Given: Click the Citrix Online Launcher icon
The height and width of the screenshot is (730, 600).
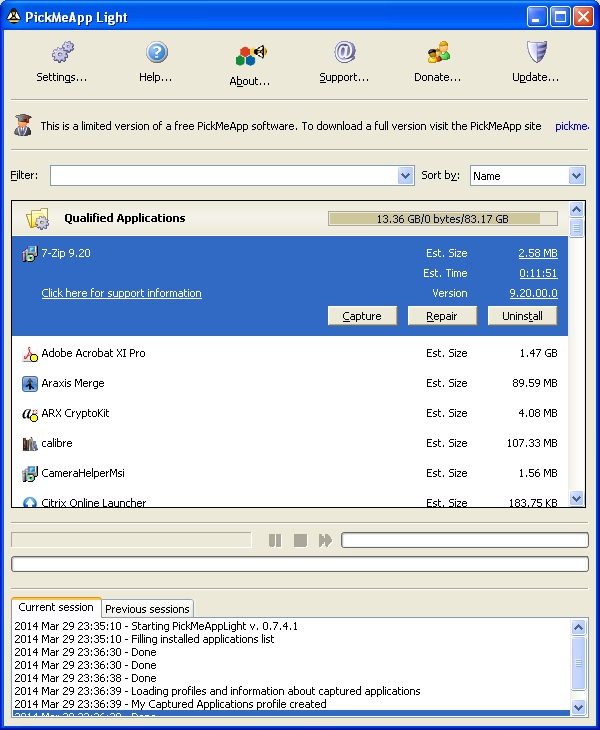Looking at the screenshot, I should (x=30, y=502).
